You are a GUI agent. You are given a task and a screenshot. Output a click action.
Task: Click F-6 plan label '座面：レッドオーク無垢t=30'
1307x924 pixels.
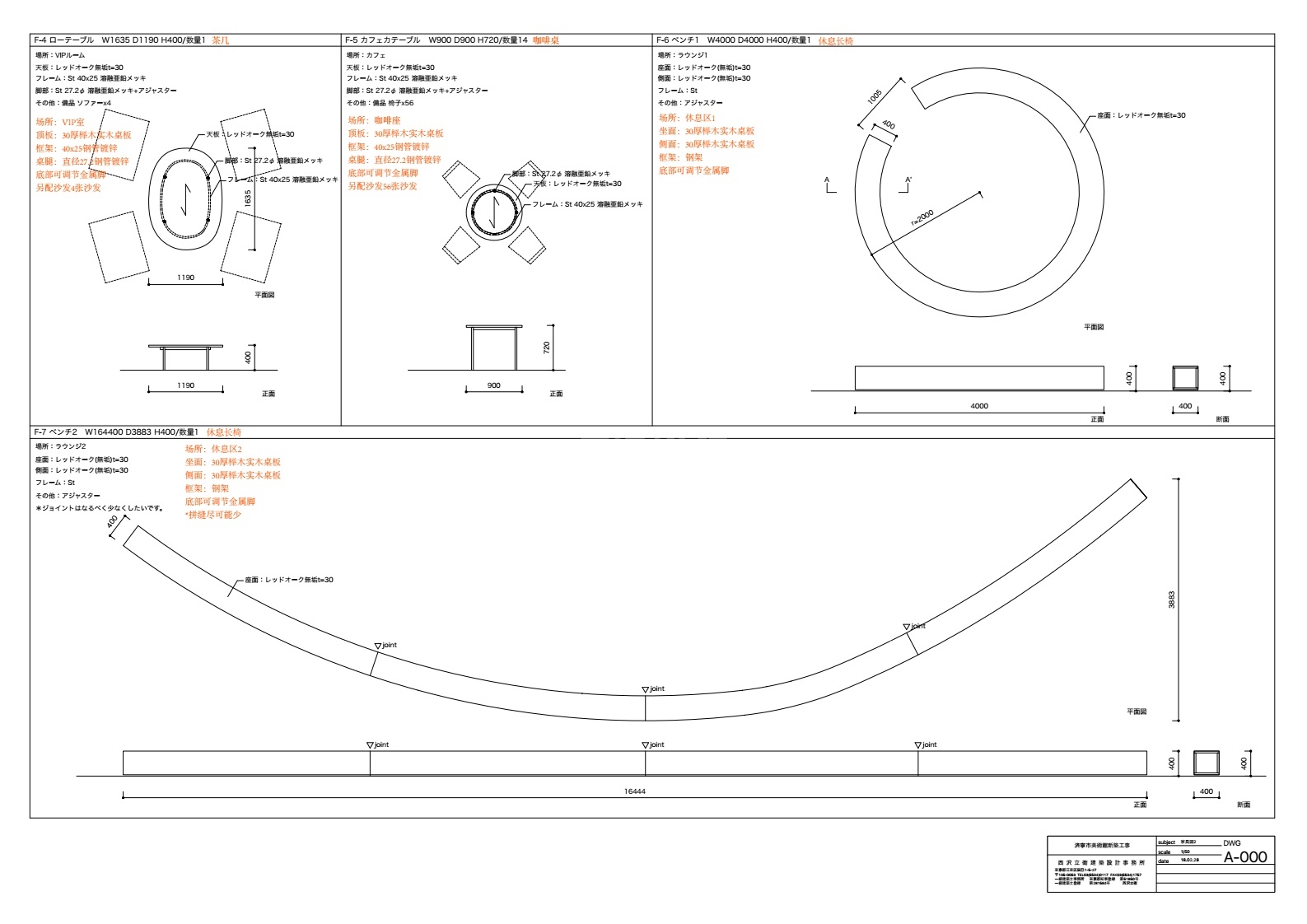[1141, 115]
